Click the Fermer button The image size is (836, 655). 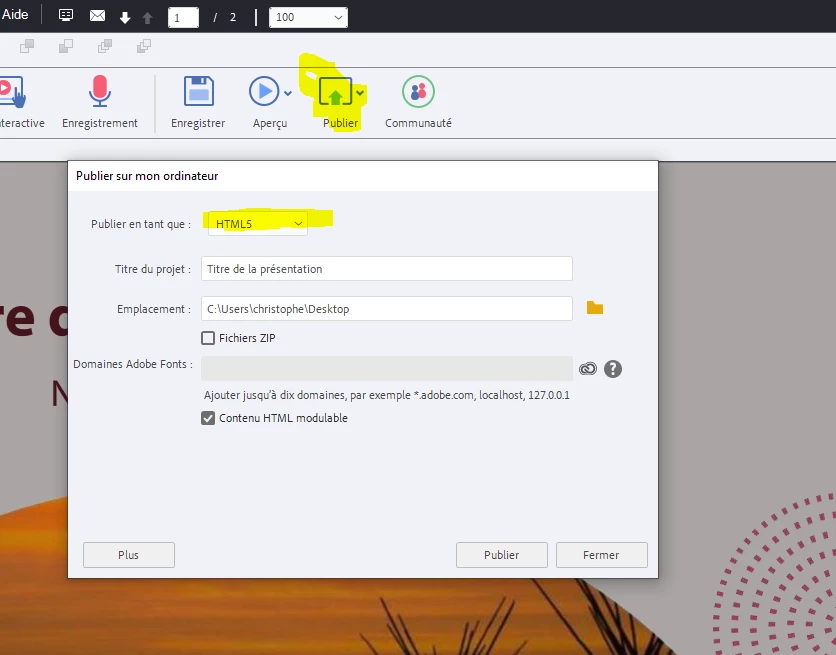[x=601, y=555]
